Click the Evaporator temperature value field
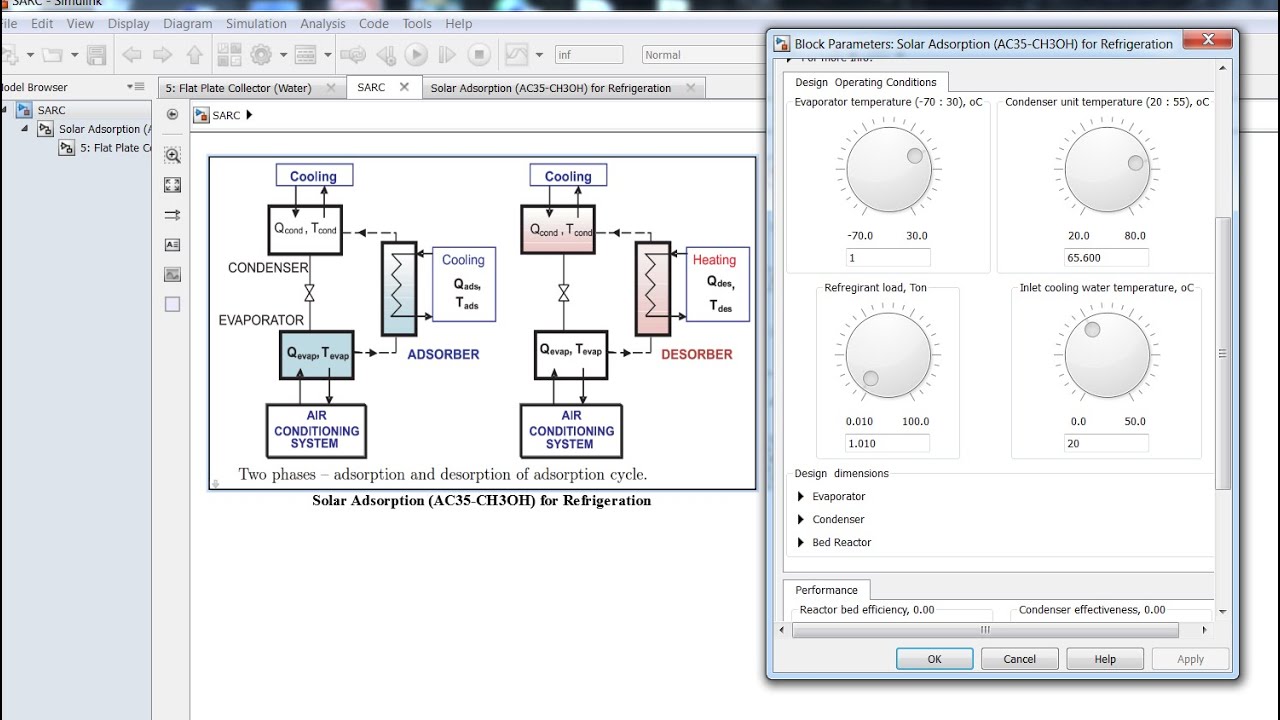 pos(887,258)
